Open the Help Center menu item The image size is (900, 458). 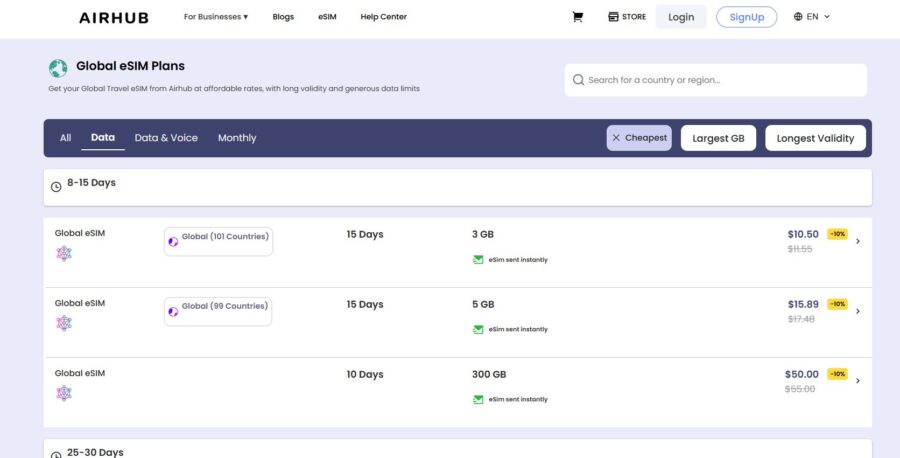point(383,17)
